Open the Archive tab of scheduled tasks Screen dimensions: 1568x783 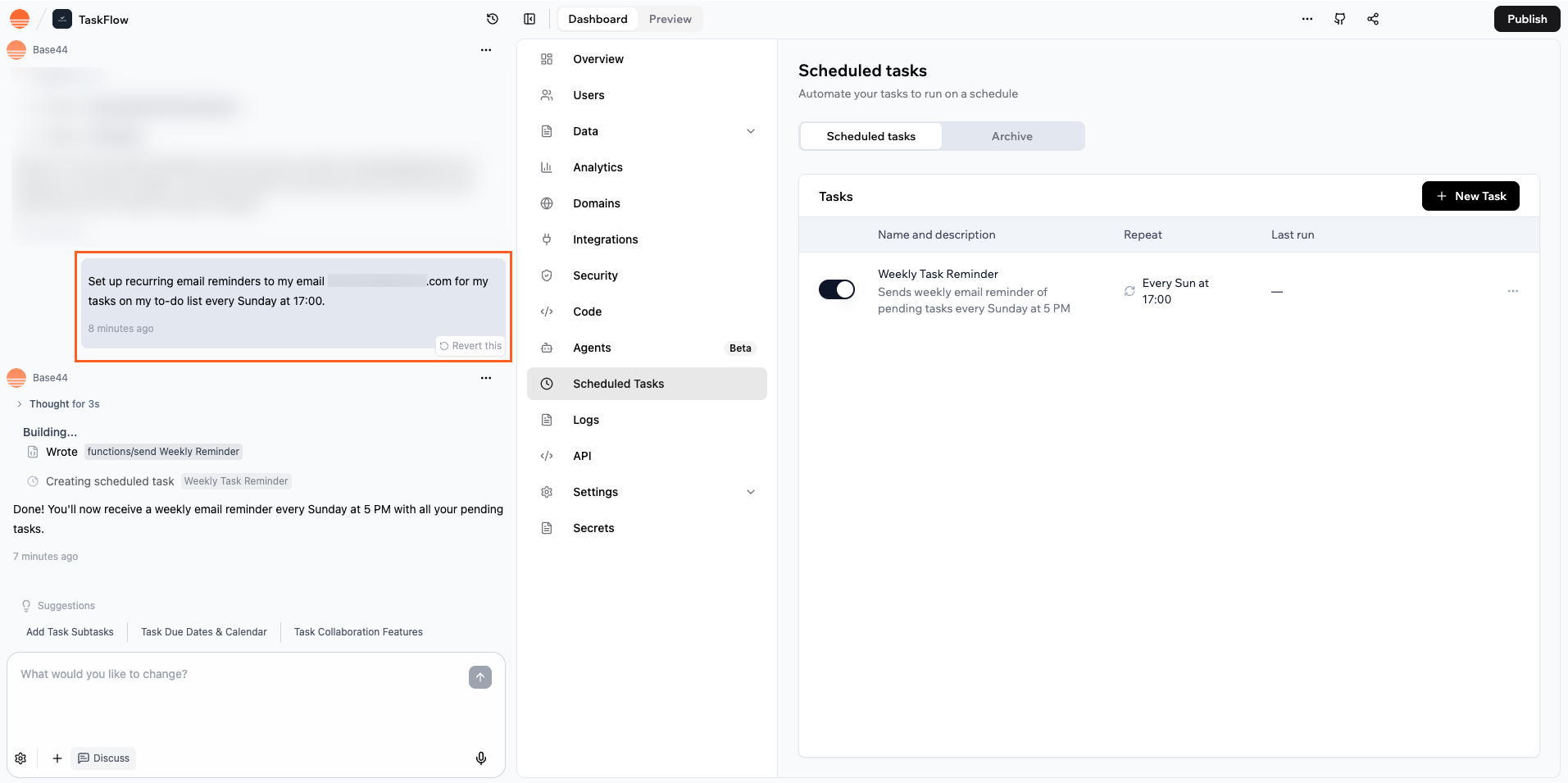pos(1011,136)
